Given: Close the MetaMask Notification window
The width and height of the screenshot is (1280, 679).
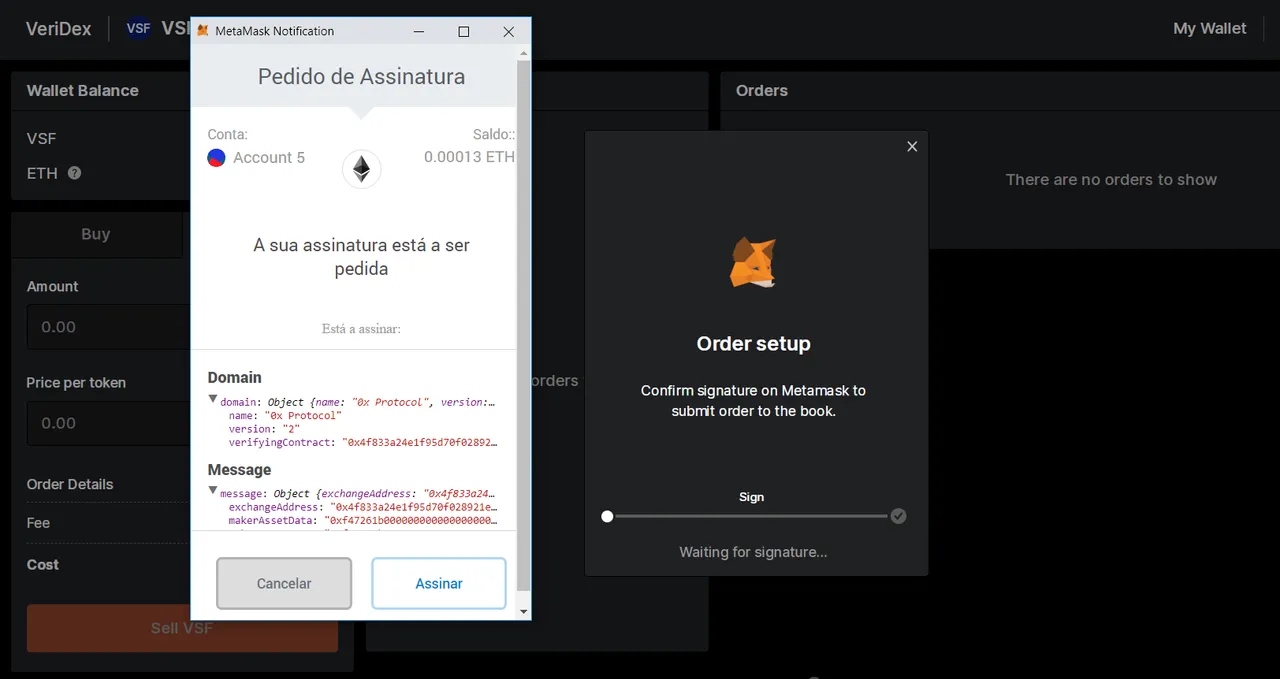Looking at the screenshot, I should (508, 31).
